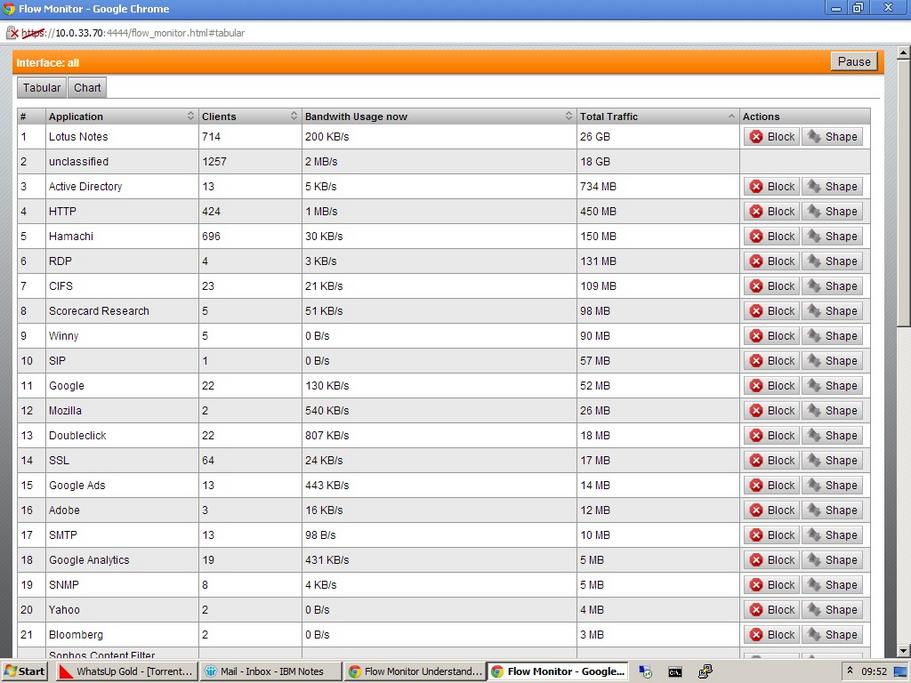Click the 1257 clients cell

[250, 161]
